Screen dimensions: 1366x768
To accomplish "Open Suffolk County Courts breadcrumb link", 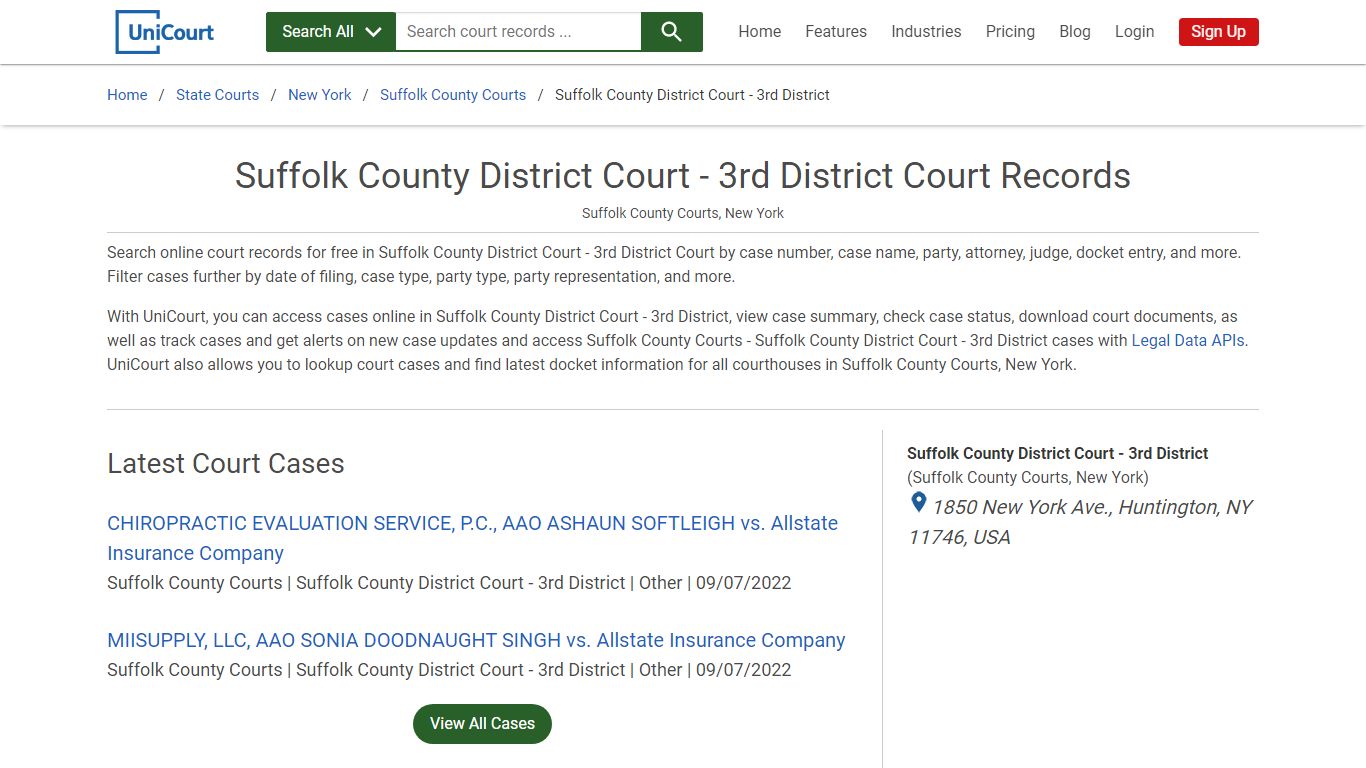I will [x=453, y=95].
